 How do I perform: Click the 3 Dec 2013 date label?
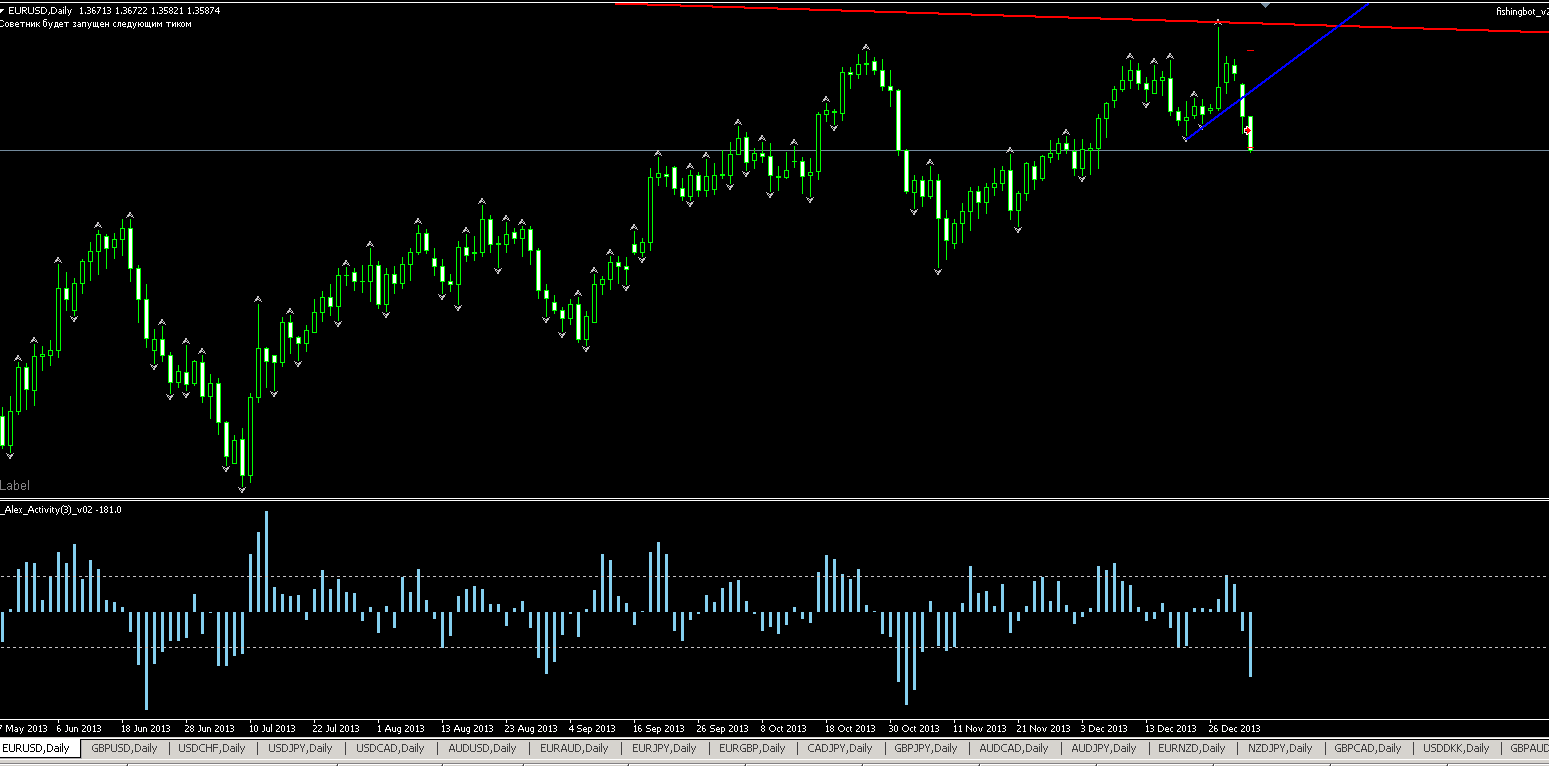click(x=1104, y=728)
